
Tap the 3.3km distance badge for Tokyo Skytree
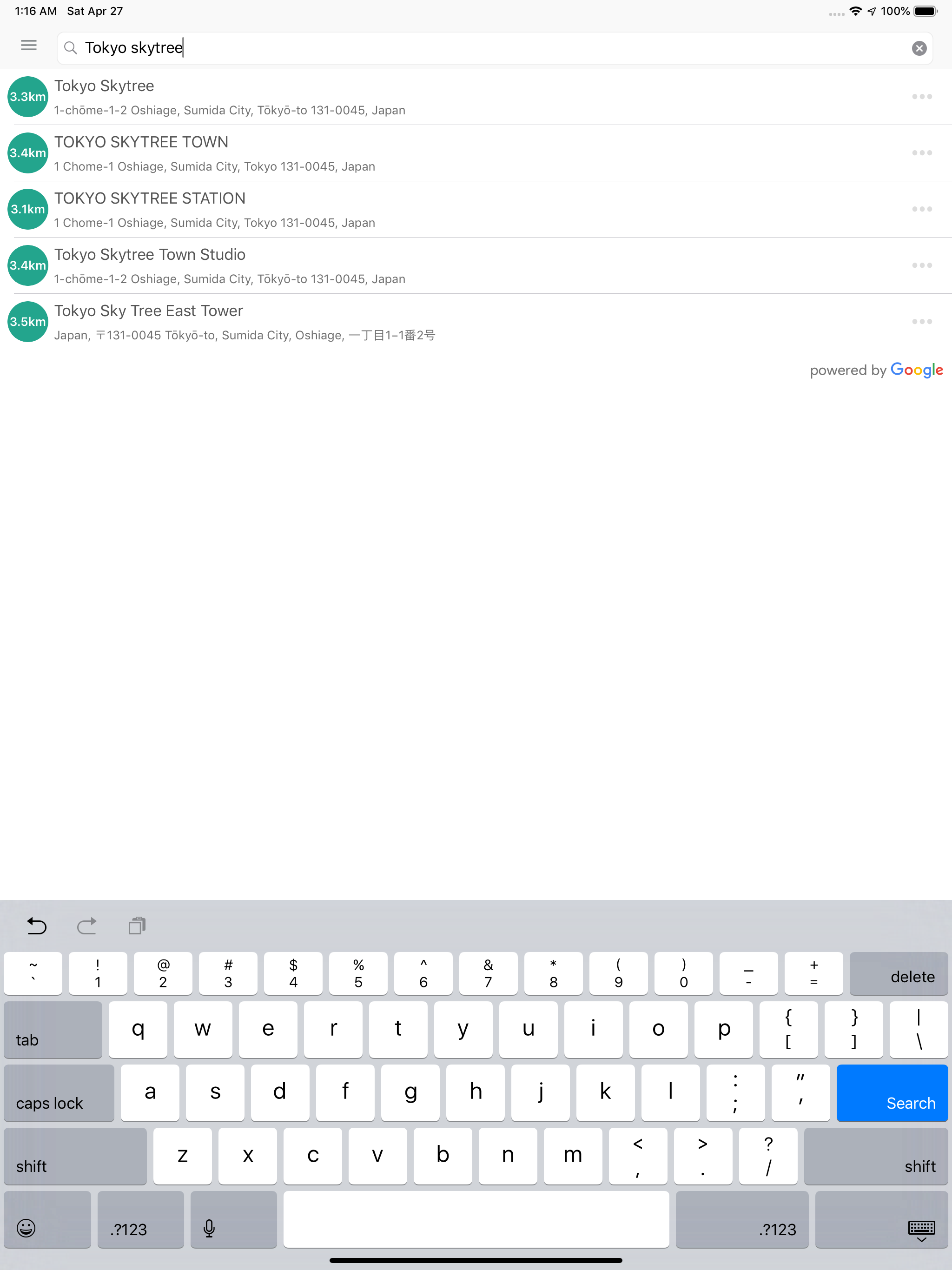(x=27, y=96)
